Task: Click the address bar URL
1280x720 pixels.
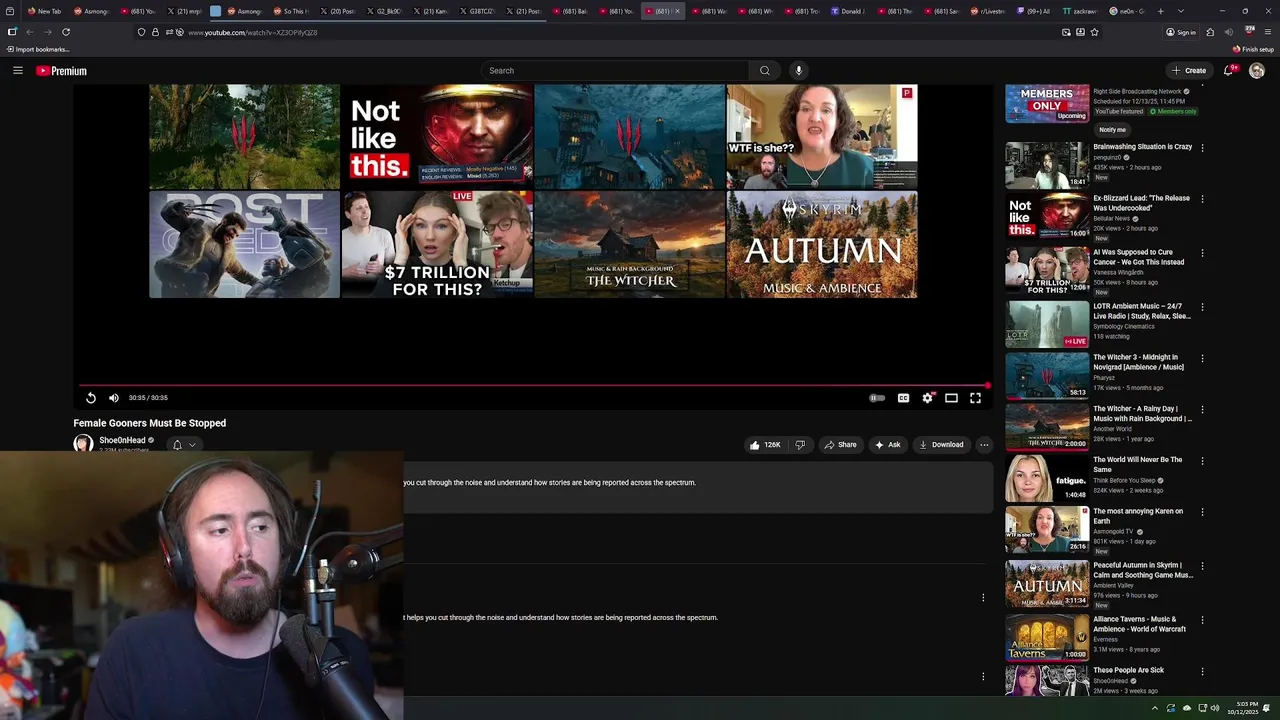Action: pos(253,32)
